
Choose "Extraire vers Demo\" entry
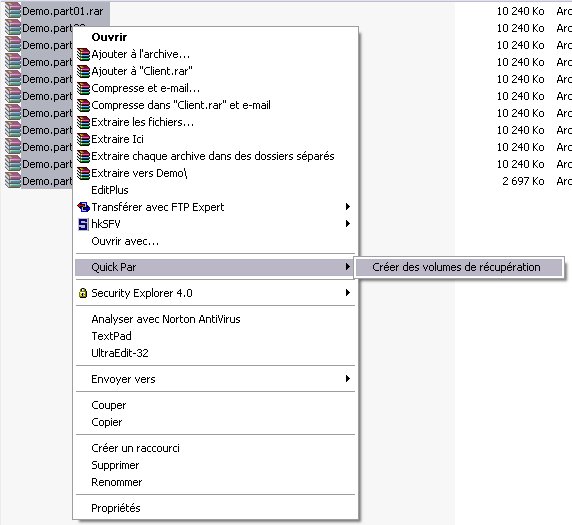point(215,173)
